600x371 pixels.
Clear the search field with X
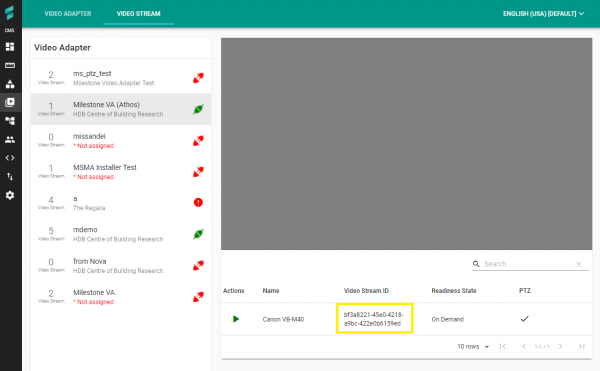tap(579, 264)
